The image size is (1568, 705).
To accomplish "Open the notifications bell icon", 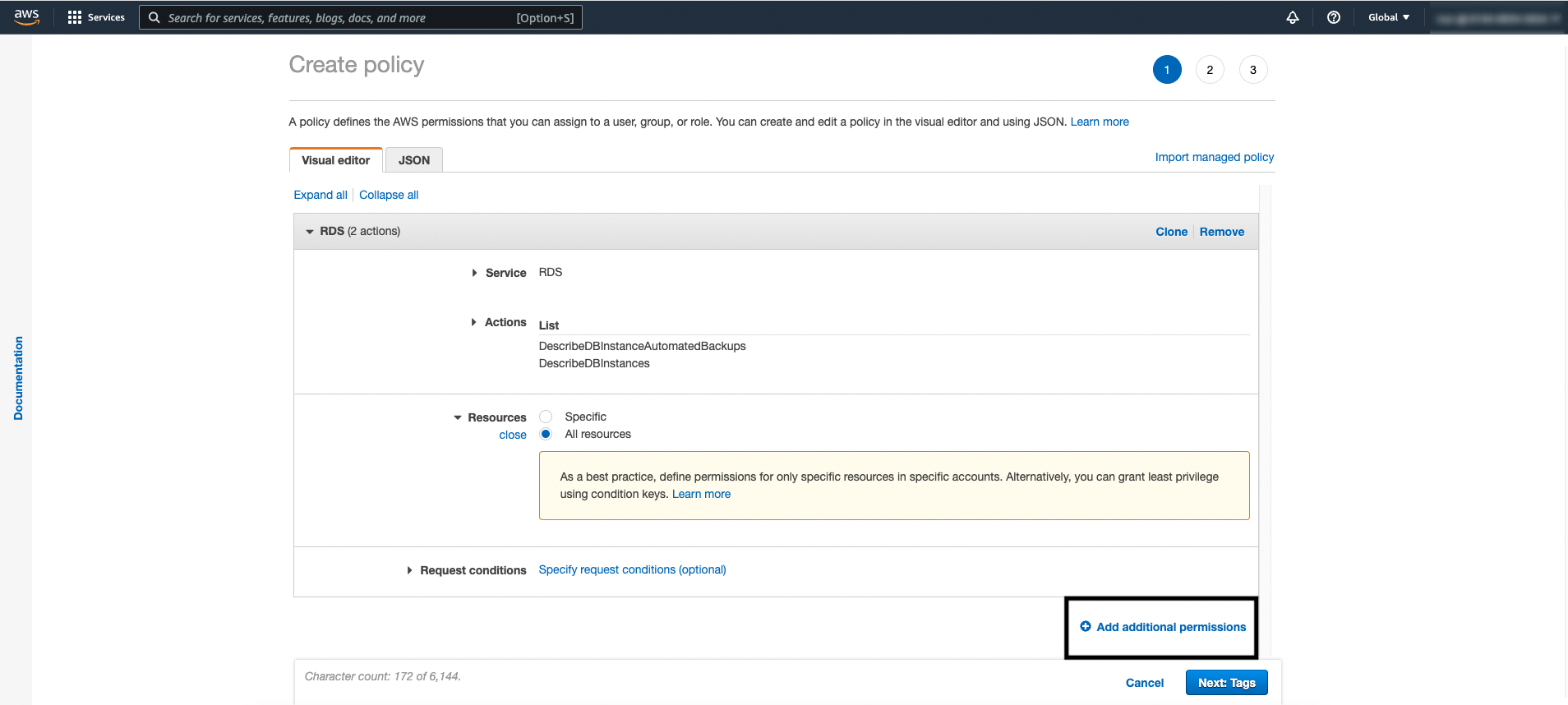I will pyautogui.click(x=1293, y=17).
